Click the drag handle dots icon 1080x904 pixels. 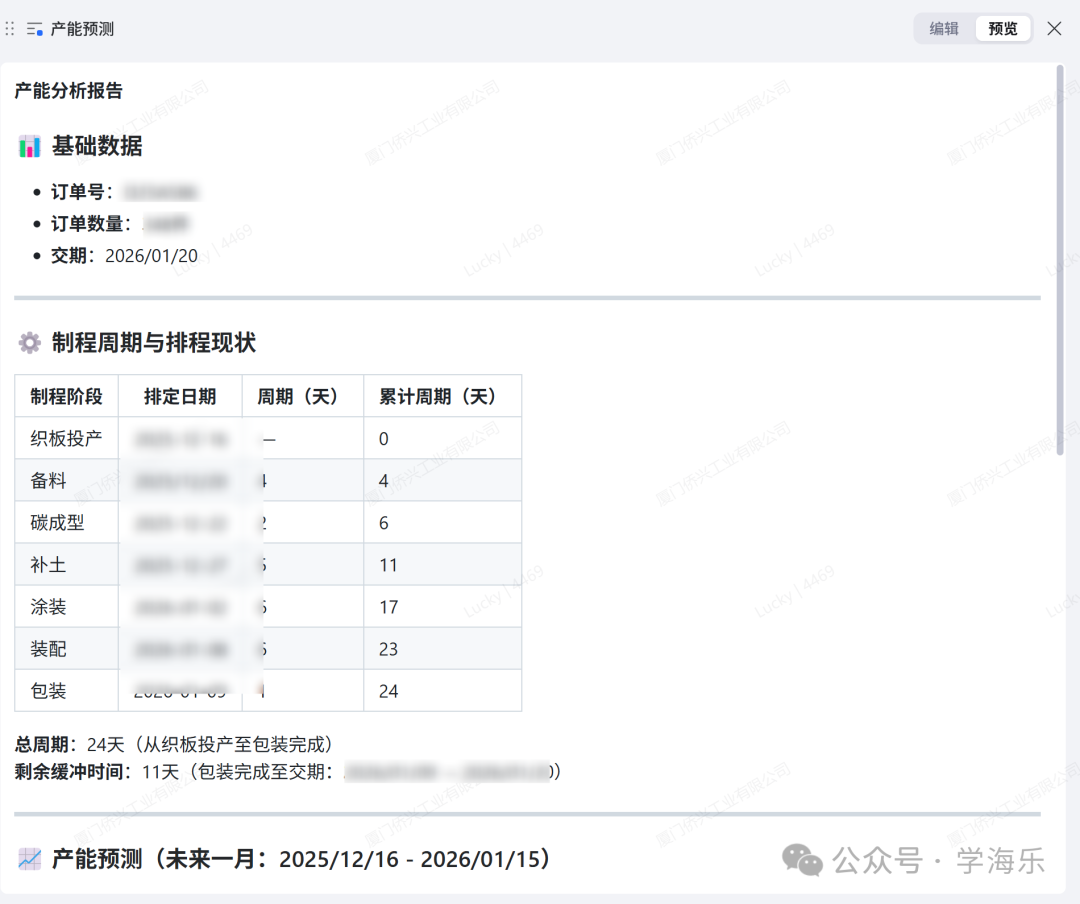[x=10, y=29]
